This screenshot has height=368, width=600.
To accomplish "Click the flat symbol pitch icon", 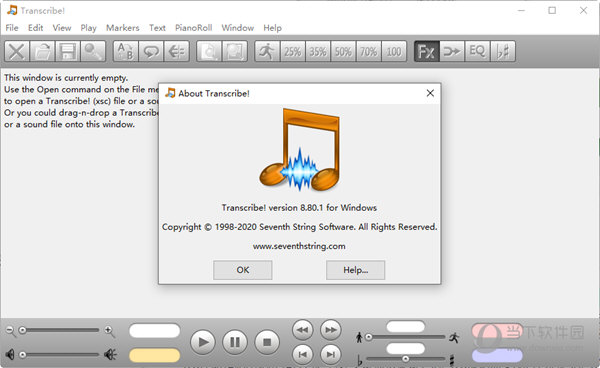I will (360, 360).
